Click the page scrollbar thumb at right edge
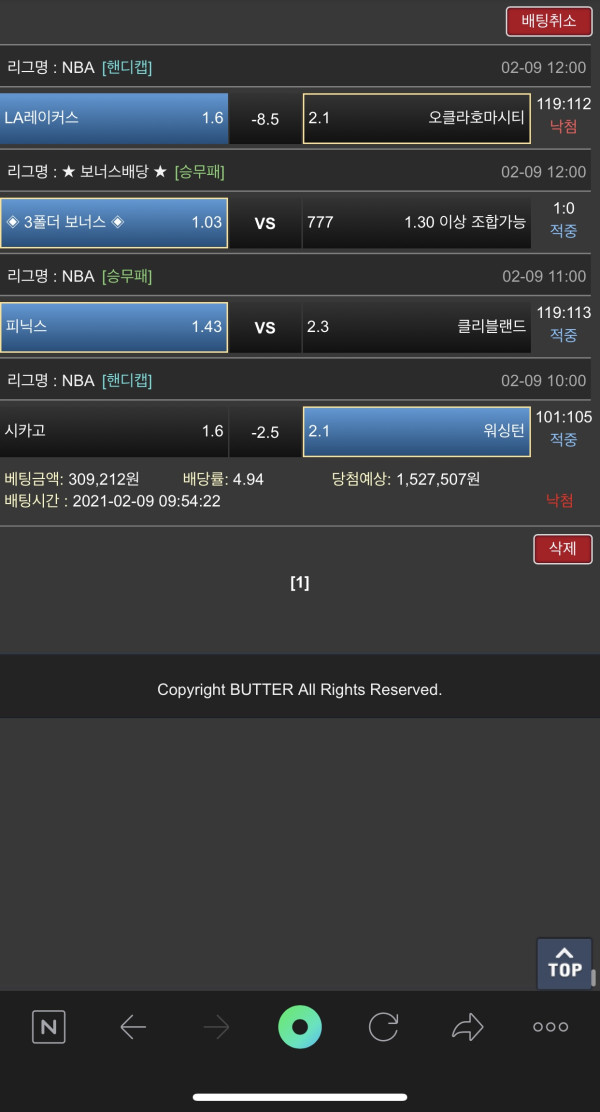 coord(593,978)
